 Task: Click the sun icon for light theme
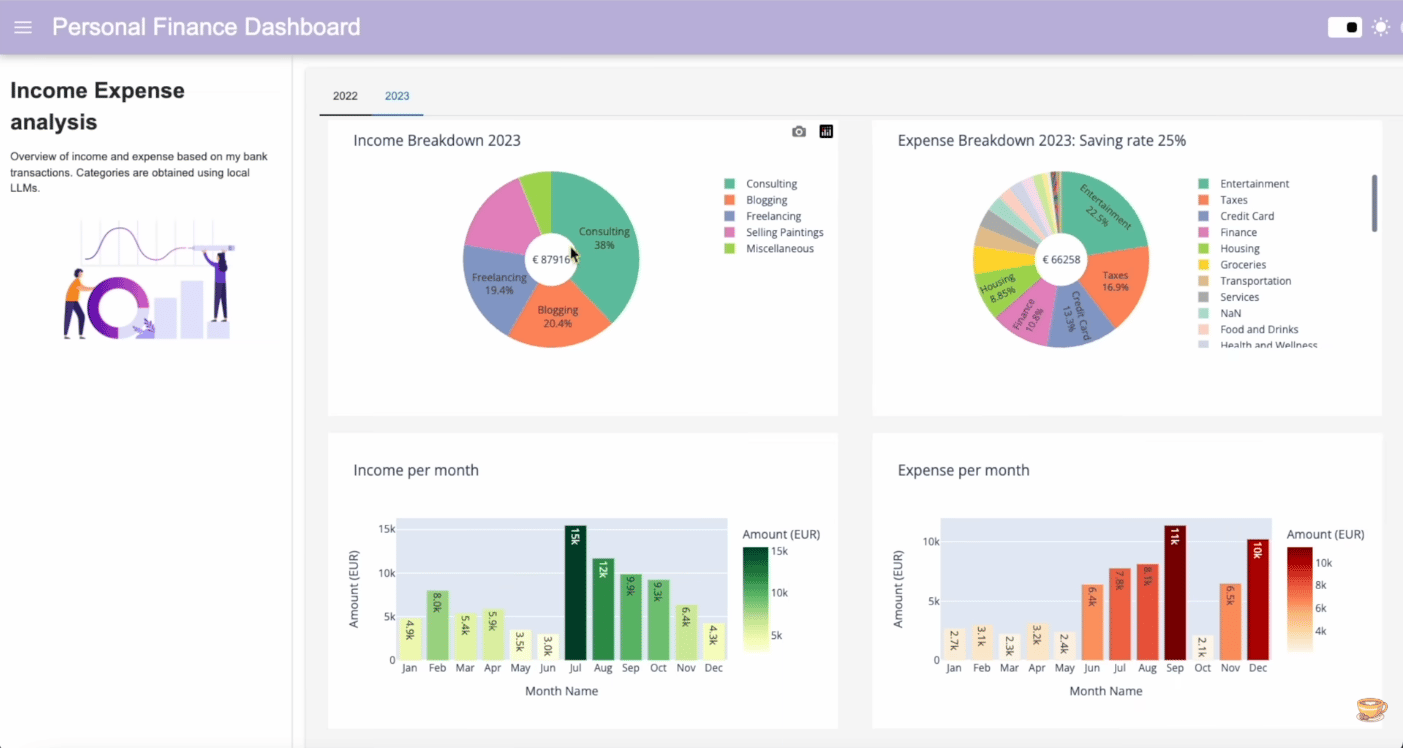[x=1381, y=27]
